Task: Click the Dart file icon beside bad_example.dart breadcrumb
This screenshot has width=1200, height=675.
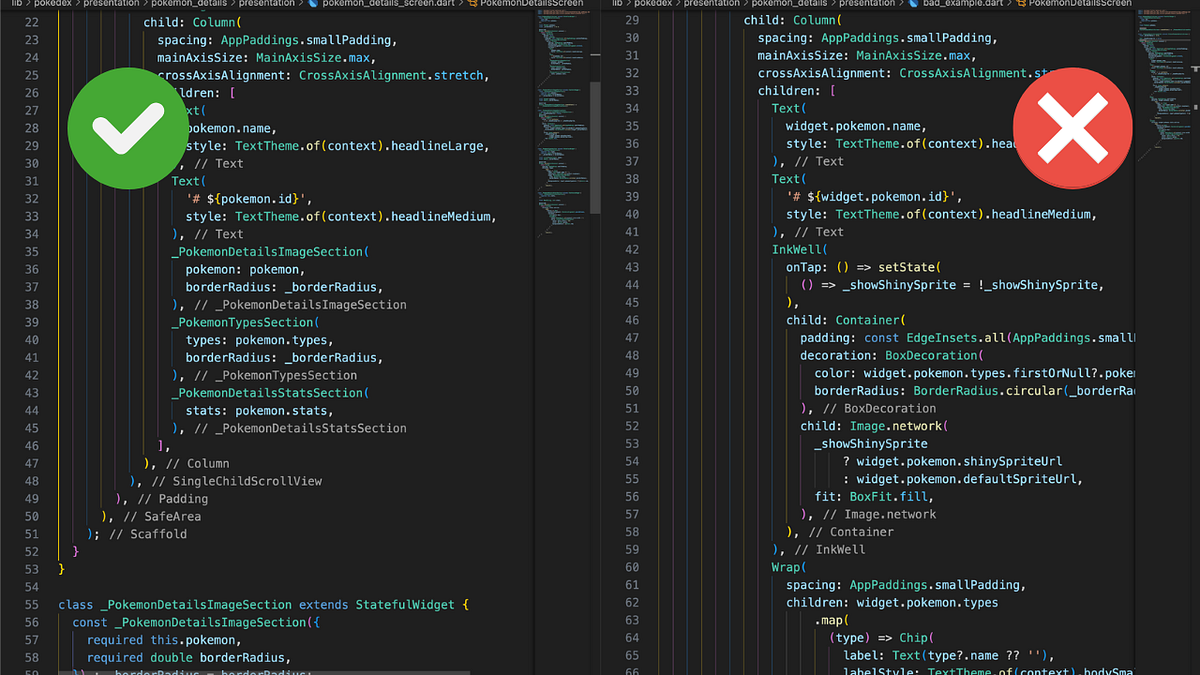Action: 913,4
